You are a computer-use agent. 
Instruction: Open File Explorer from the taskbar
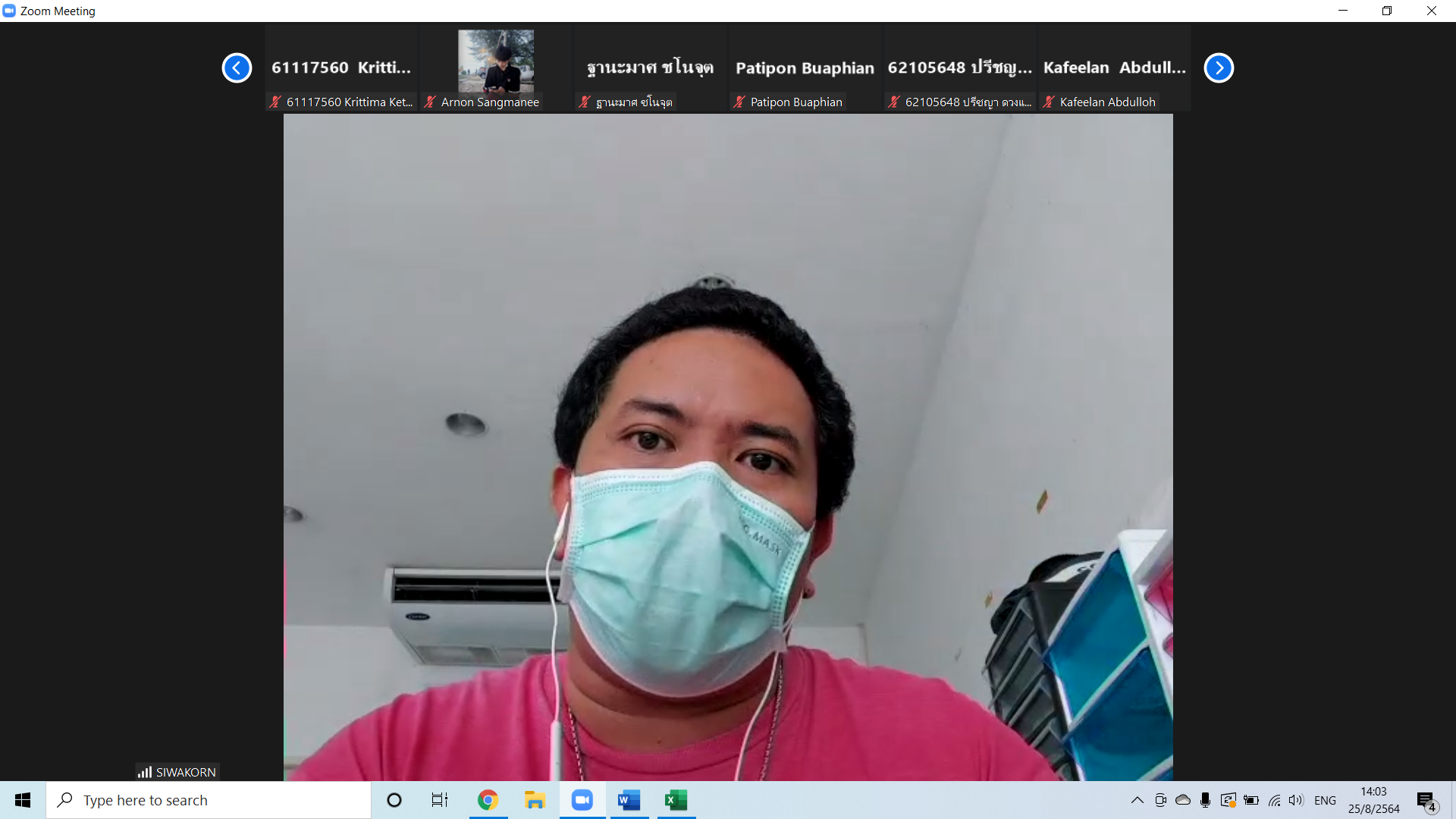tap(535, 800)
